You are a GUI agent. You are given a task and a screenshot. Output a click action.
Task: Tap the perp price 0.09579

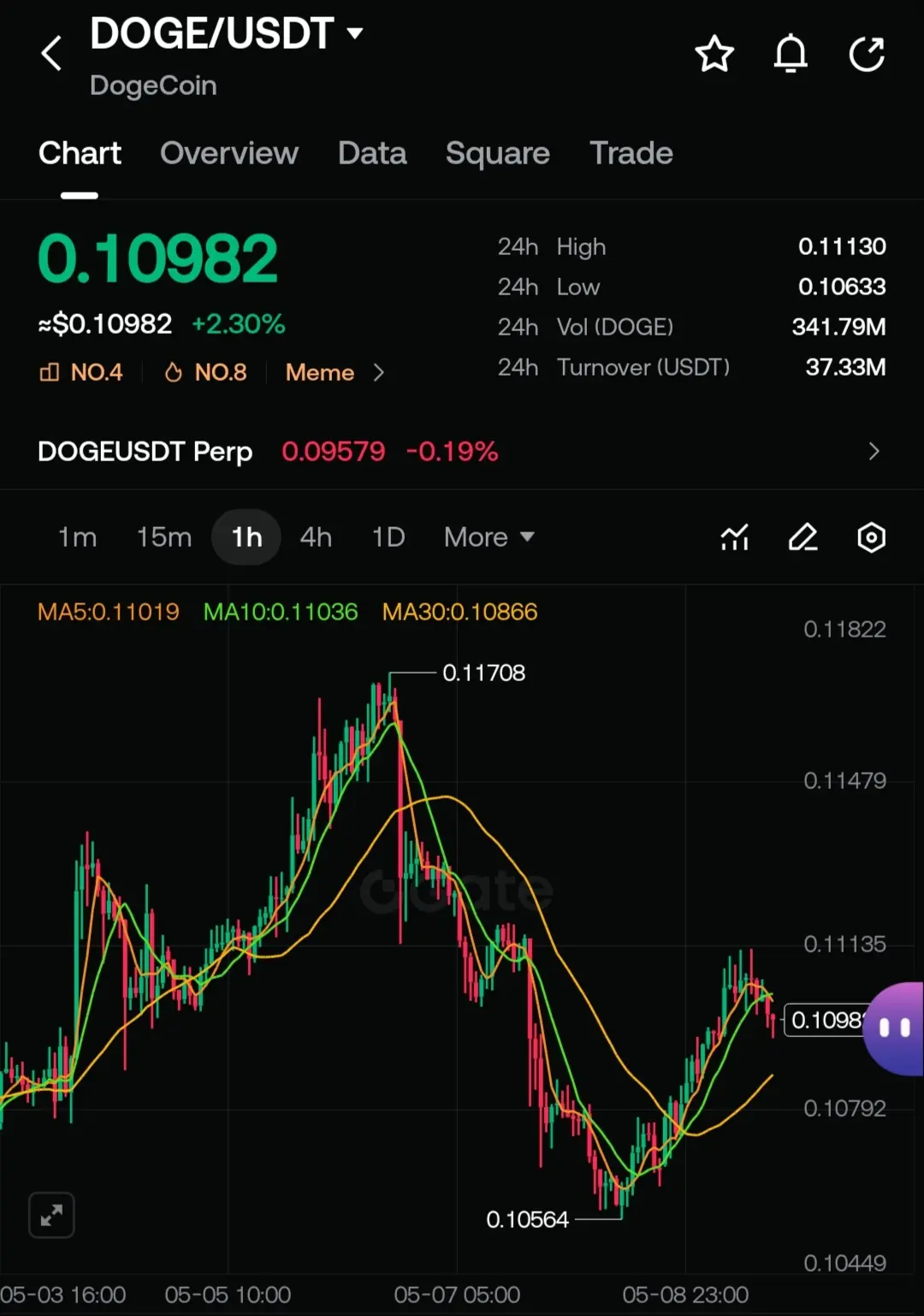pos(334,451)
